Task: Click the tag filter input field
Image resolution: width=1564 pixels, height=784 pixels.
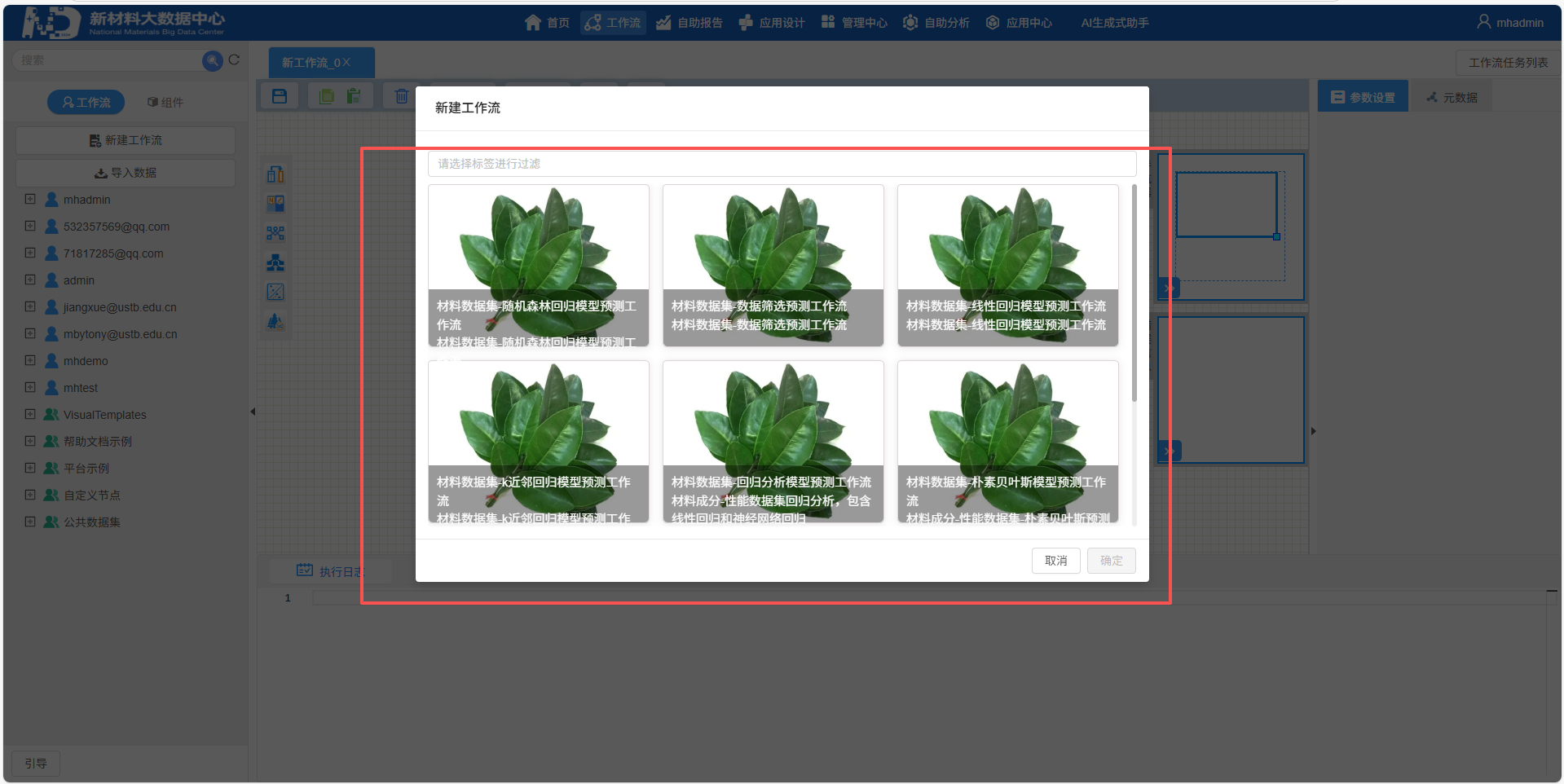Action: click(782, 164)
